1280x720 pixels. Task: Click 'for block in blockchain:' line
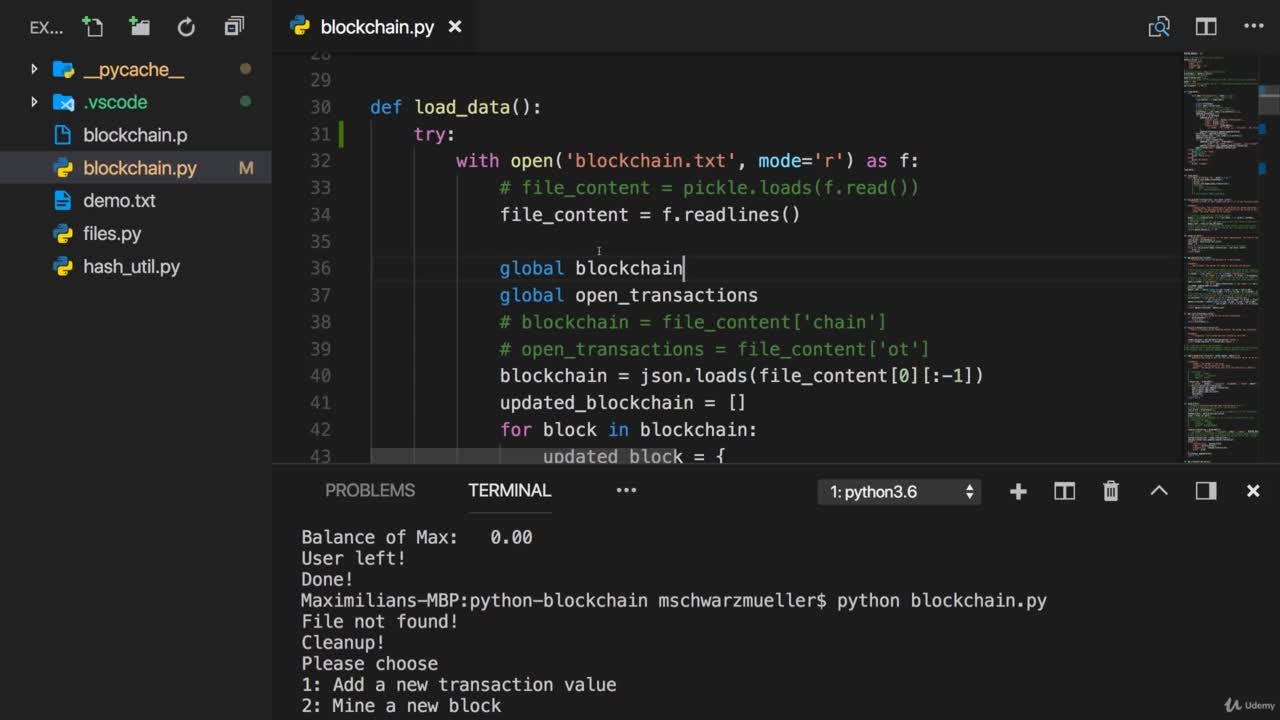(628, 430)
